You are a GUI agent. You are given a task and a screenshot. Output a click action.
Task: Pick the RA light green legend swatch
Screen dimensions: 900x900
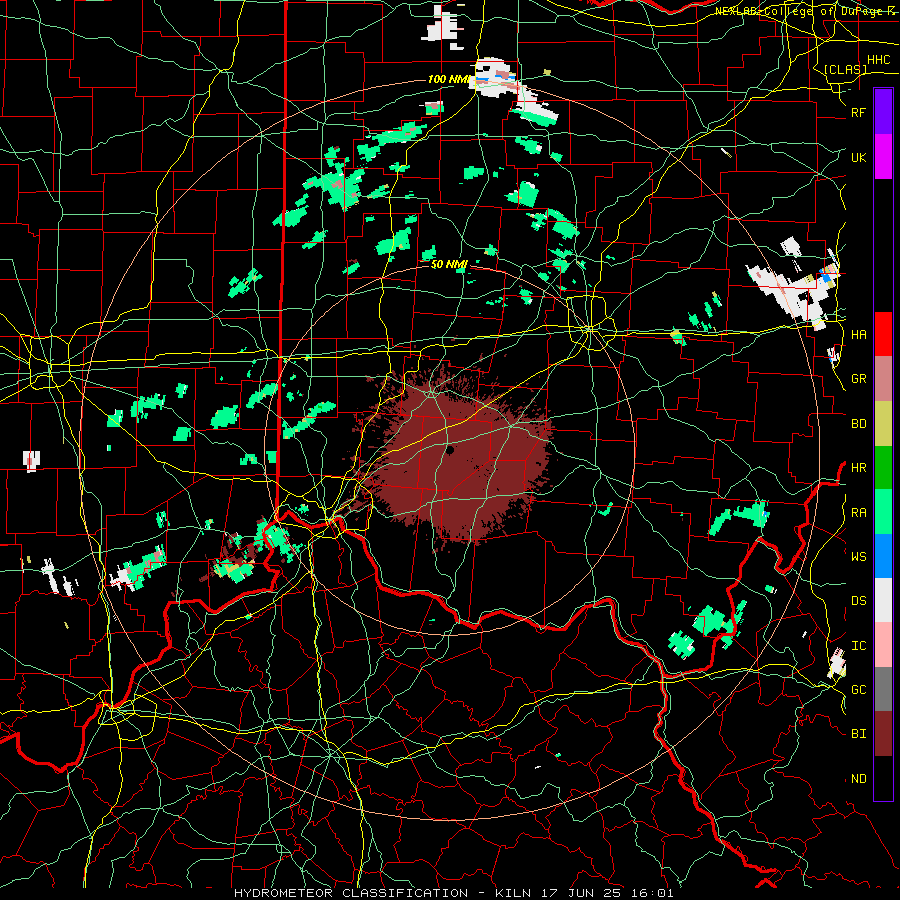(883, 512)
